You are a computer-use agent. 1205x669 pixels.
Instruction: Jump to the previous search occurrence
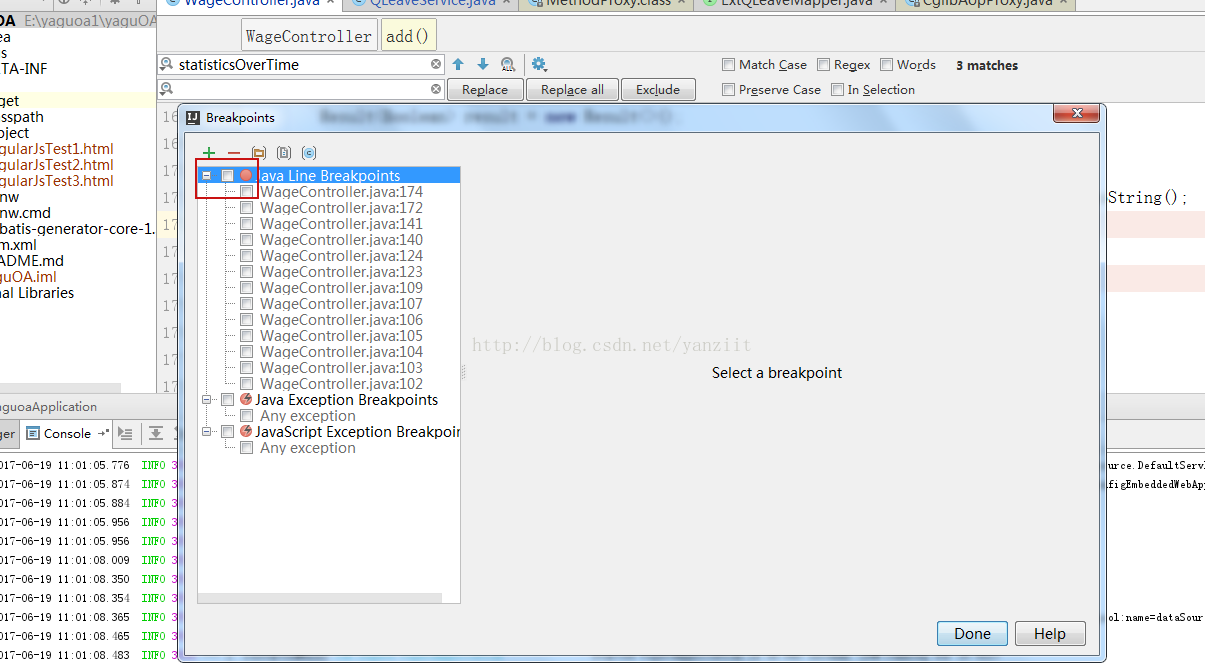point(458,64)
